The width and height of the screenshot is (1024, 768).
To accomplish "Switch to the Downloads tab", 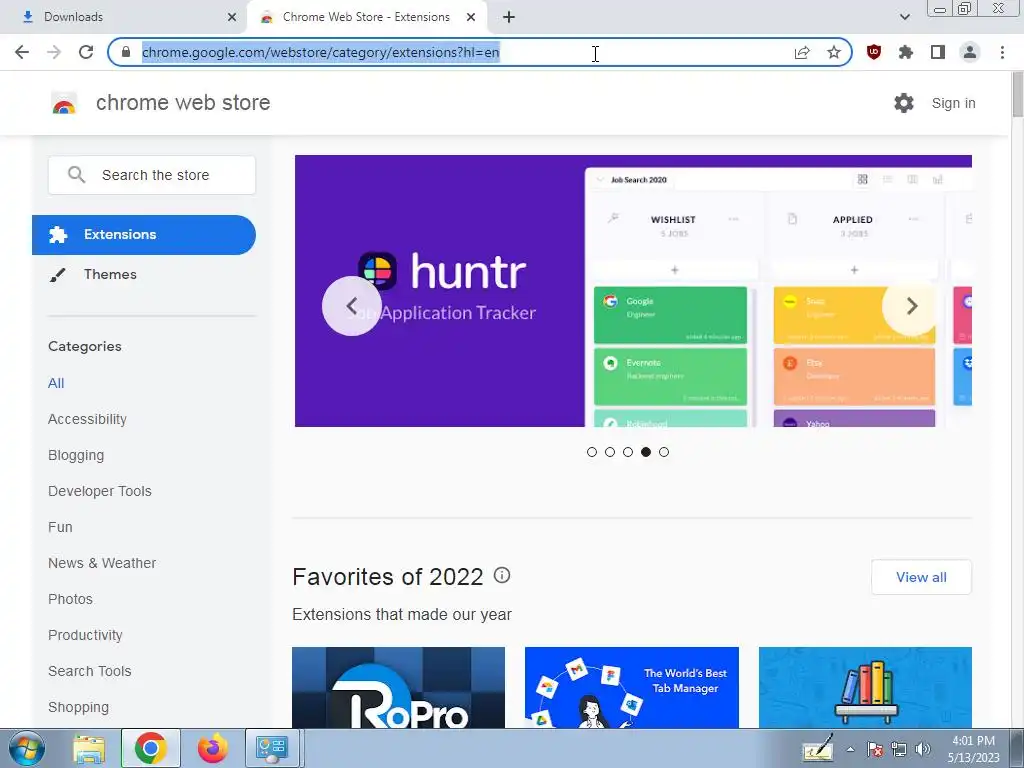I will pyautogui.click(x=124, y=17).
